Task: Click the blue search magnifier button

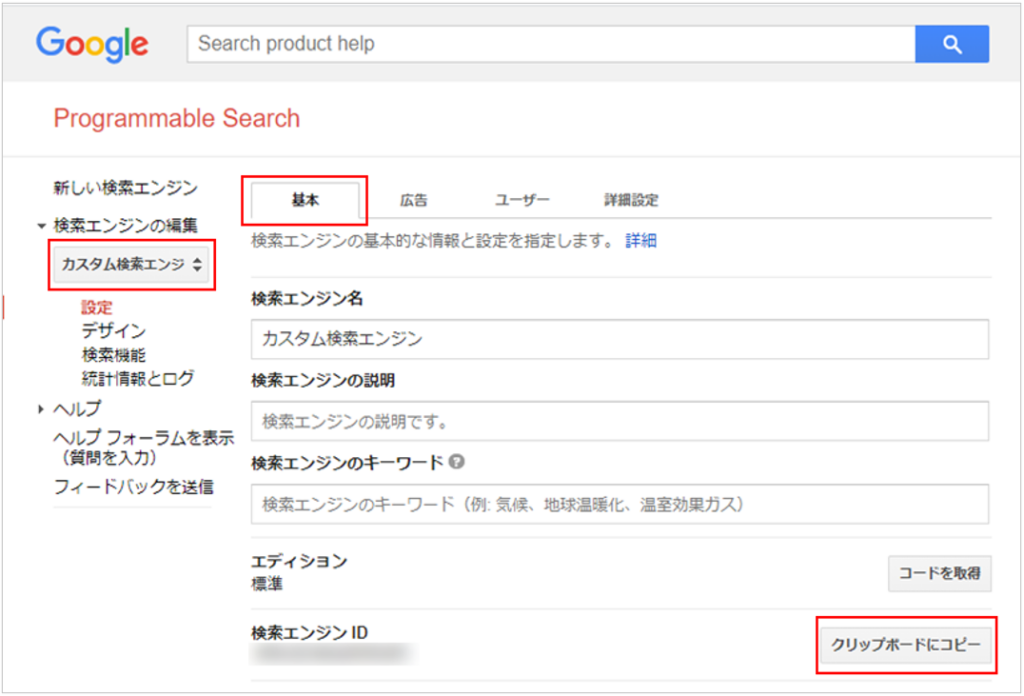Action: (x=951, y=44)
